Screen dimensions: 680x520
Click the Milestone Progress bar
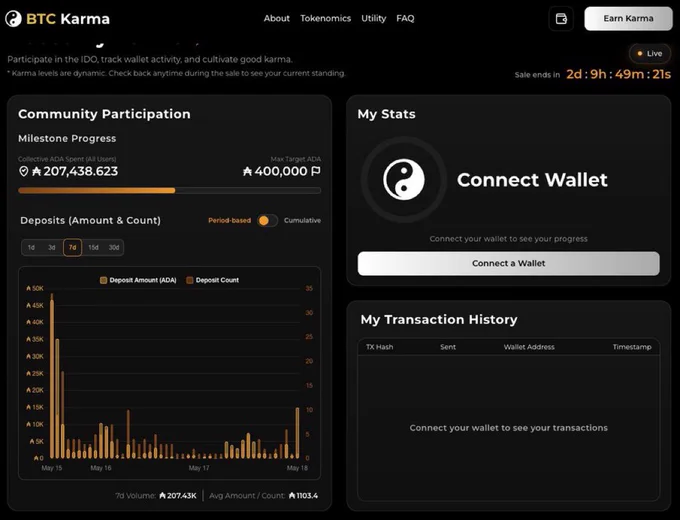170,190
